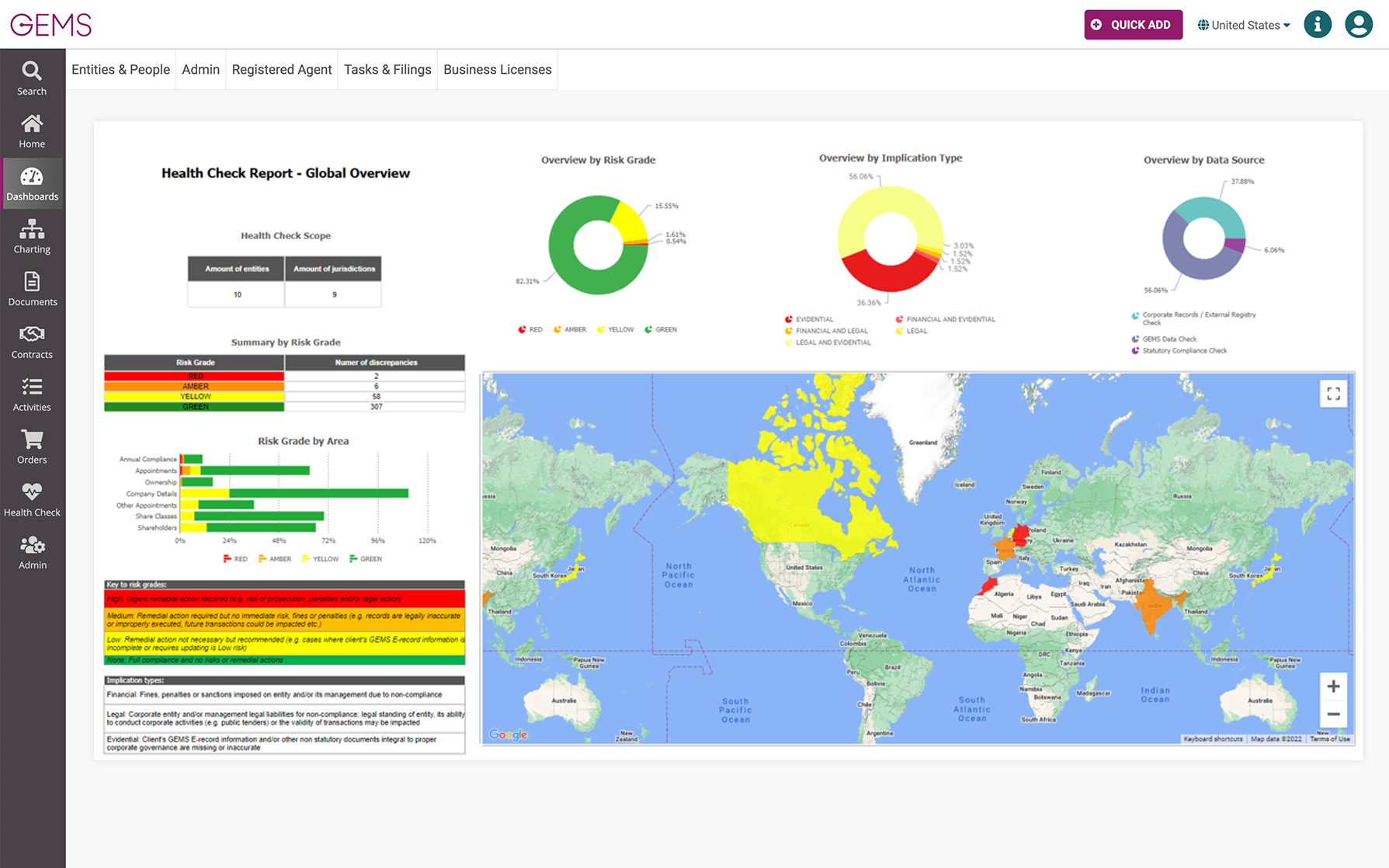
Task: Toggle YELLOW legend under Risk Grade by Area
Action: [x=321, y=559]
